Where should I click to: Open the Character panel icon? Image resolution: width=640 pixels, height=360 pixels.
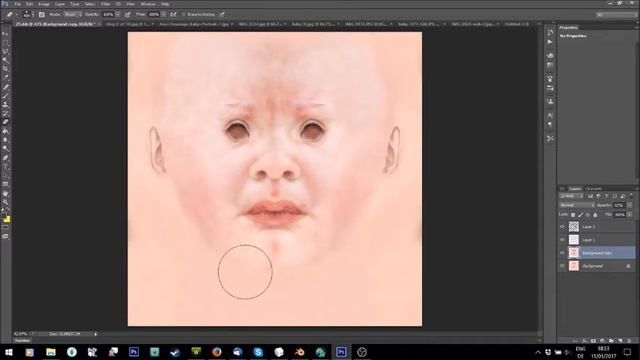click(x=550, y=115)
